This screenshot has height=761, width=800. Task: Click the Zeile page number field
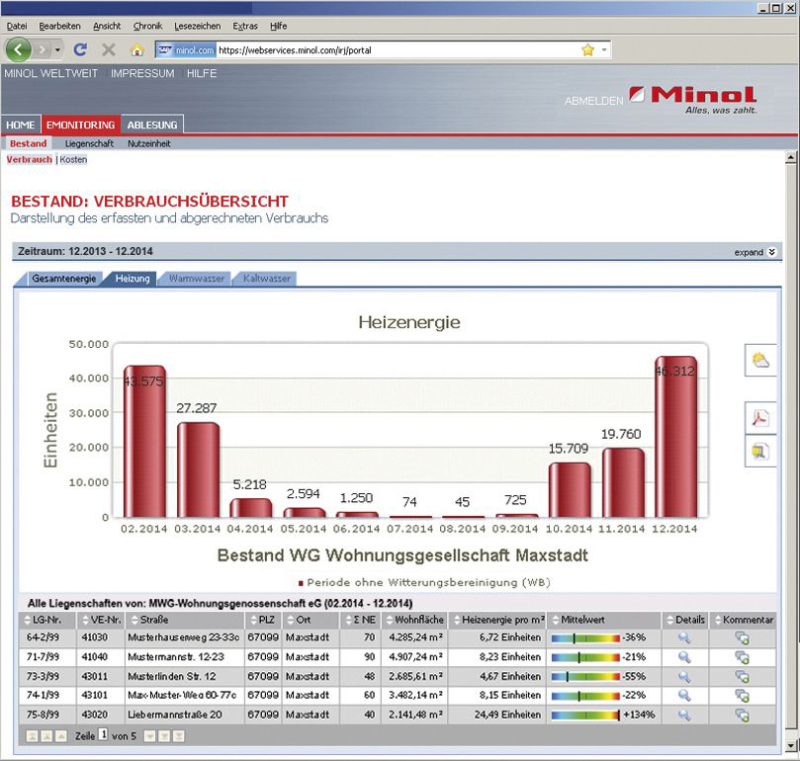tap(103, 735)
